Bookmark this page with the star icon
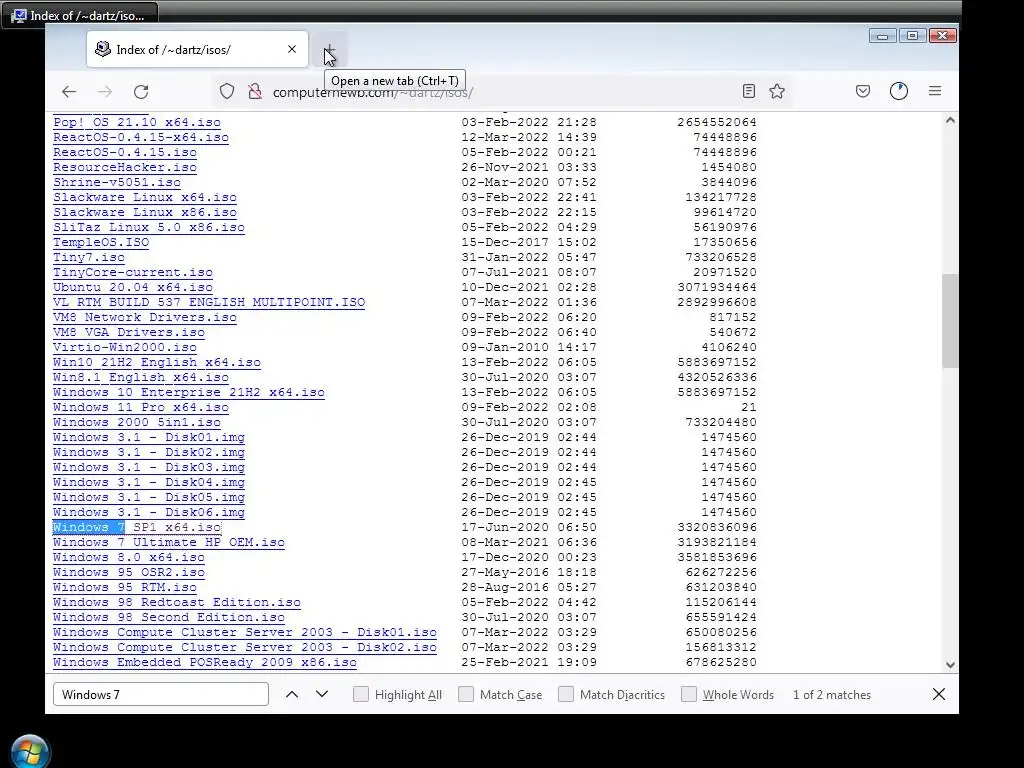Viewport: 1024px width, 768px height. click(776, 91)
